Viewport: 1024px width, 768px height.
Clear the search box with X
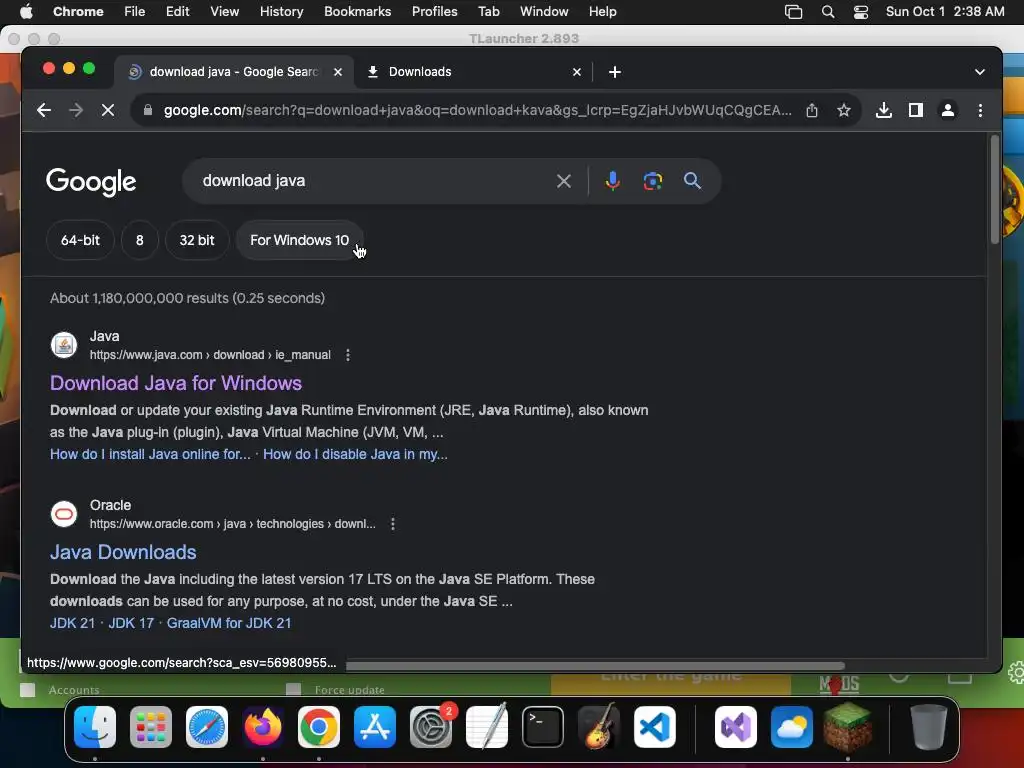(x=564, y=181)
